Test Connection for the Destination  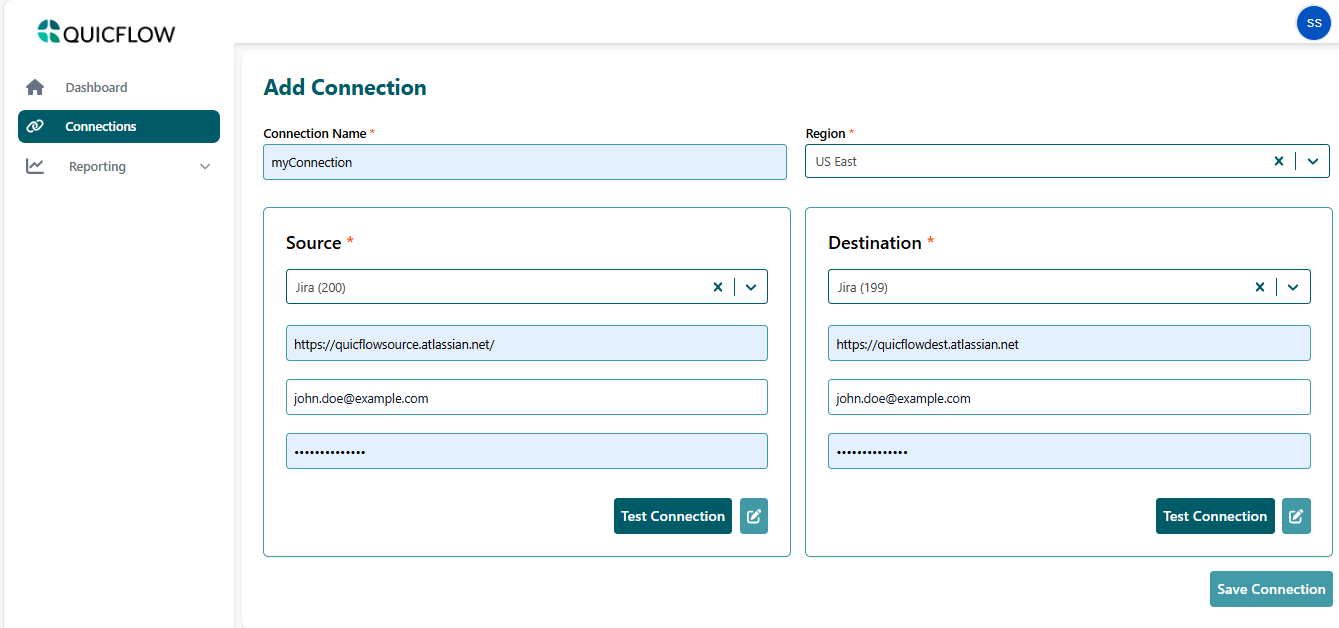click(1214, 516)
